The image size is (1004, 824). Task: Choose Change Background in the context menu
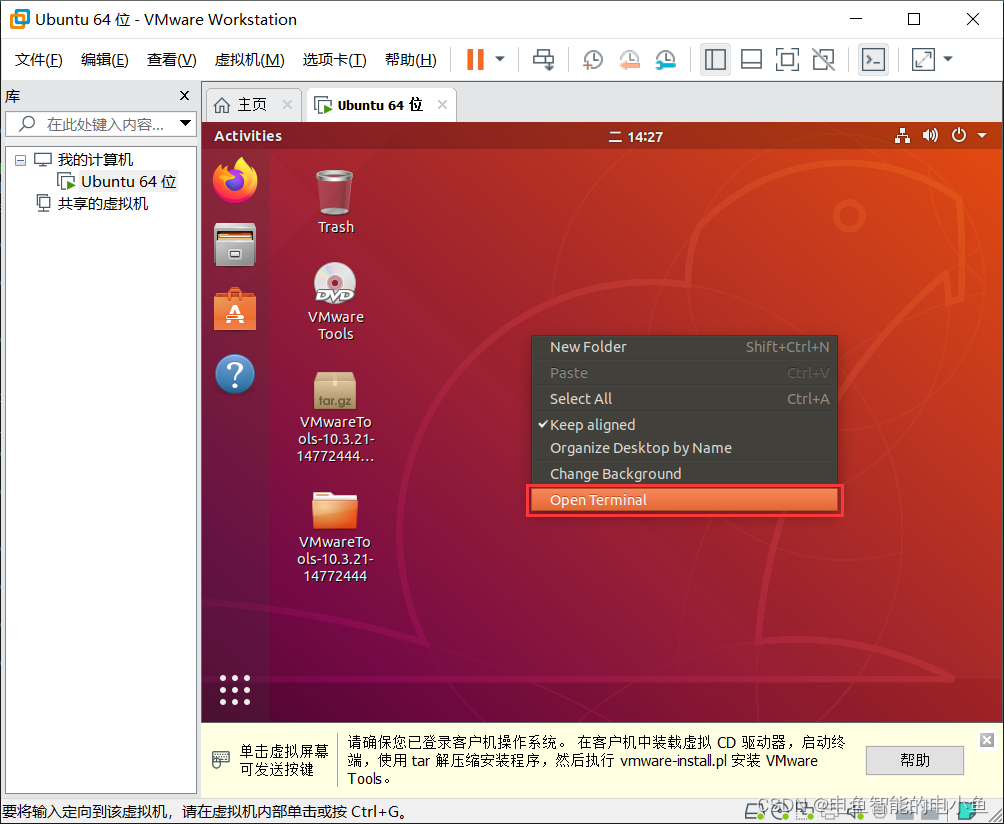click(684, 474)
